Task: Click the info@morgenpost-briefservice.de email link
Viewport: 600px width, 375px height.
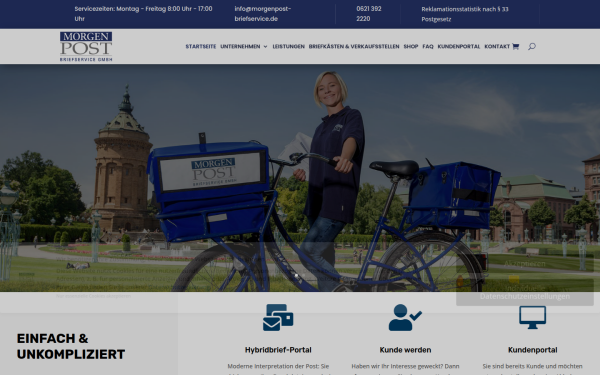Action: coord(263,14)
